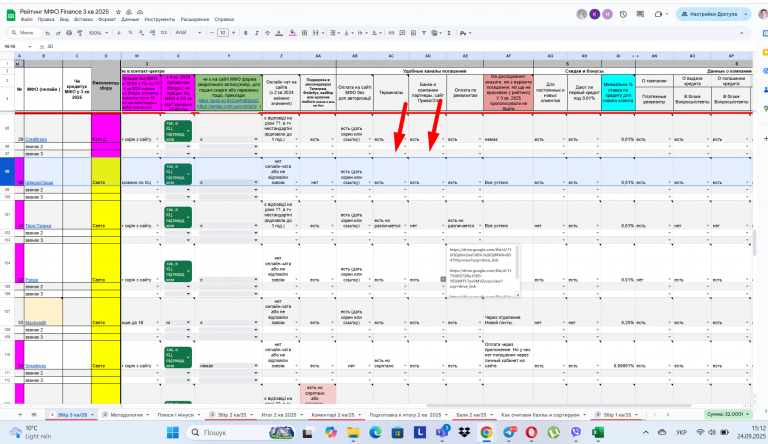Open the Creditkasa link in row 29
The image size is (768, 444).
click(x=36, y=139)
